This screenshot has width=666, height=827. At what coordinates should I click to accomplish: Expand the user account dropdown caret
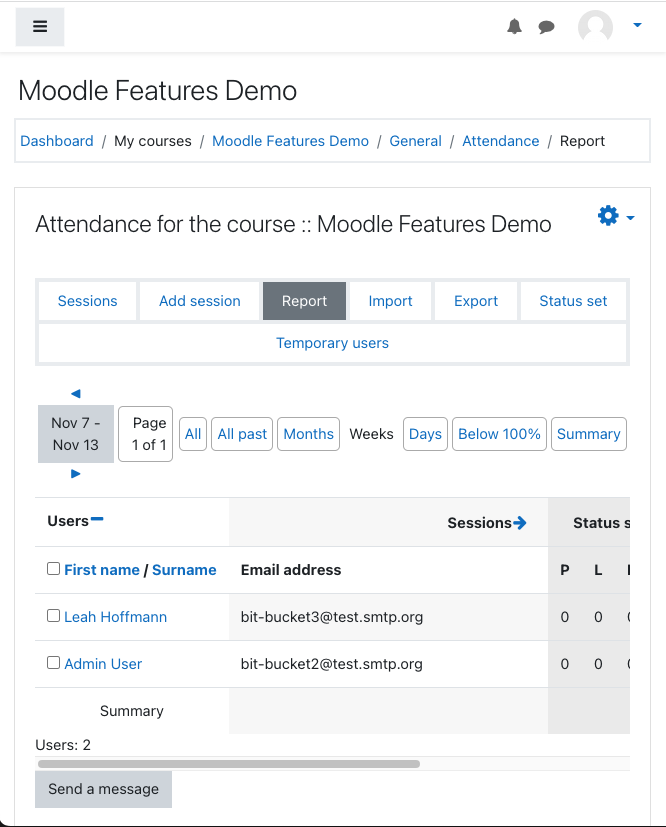pos(638,27)
